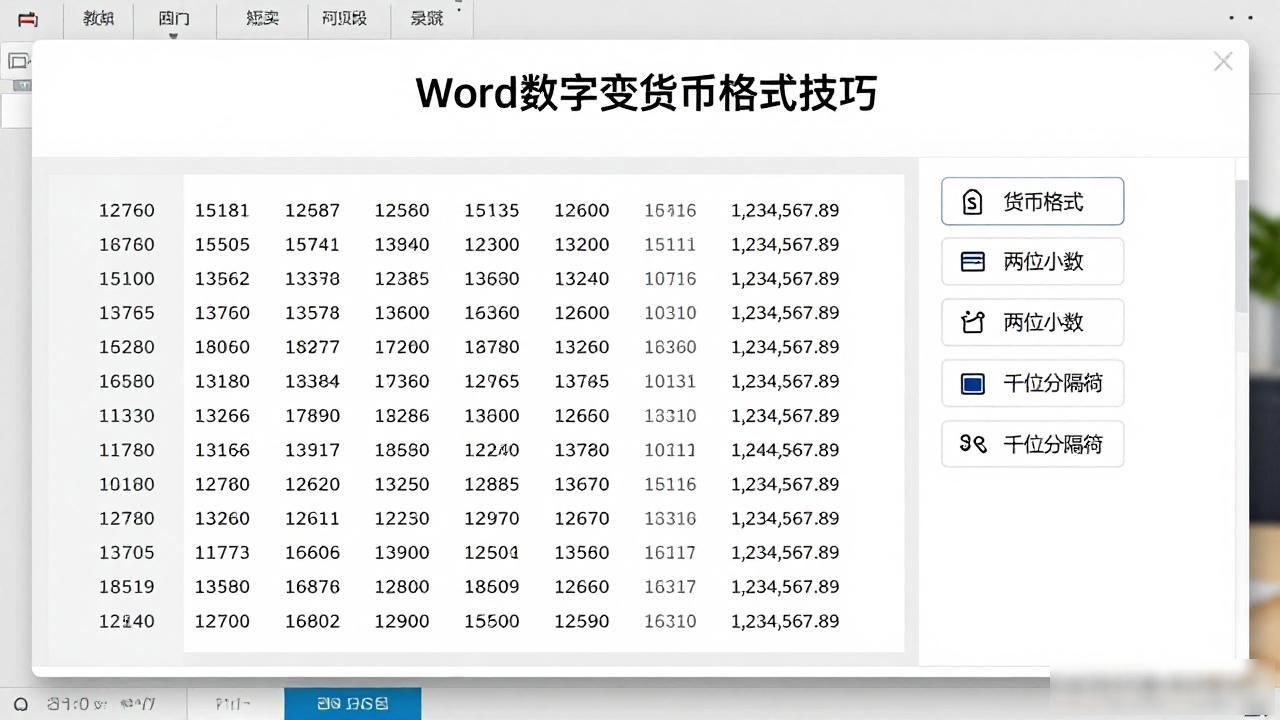This screenshot has width=1280, height=720.
Task: Select the cell containing 18060
Action: pyautogui.click(x=222, y=347)
